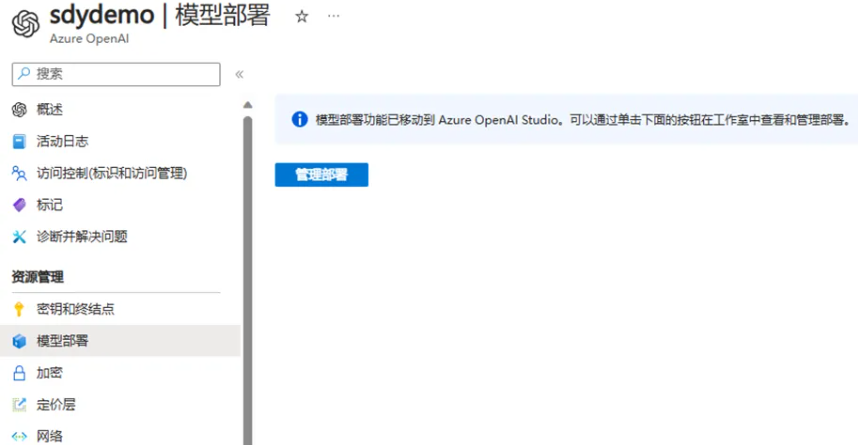Click the 概述 overview icon
Image resolution: width=858 pixels, height=445 pixels.
click(19, 109)
